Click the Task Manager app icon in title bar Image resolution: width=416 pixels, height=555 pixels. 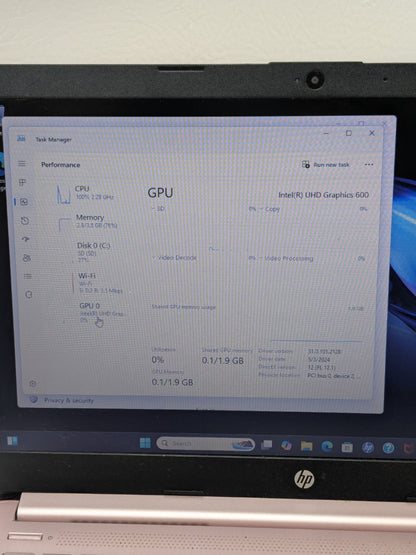click(21, 139)
